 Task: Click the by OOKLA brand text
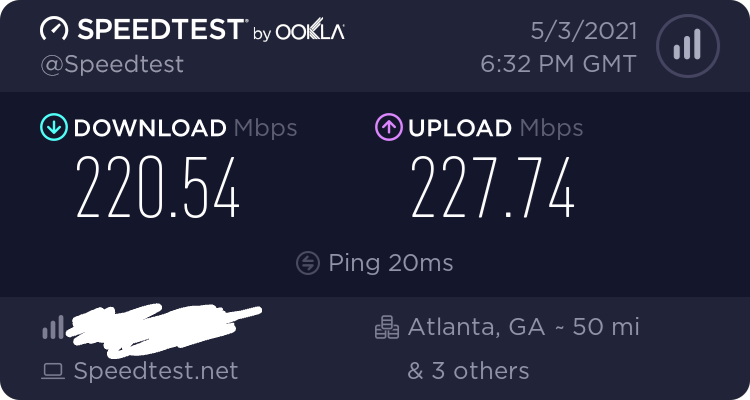pos(299,31)
